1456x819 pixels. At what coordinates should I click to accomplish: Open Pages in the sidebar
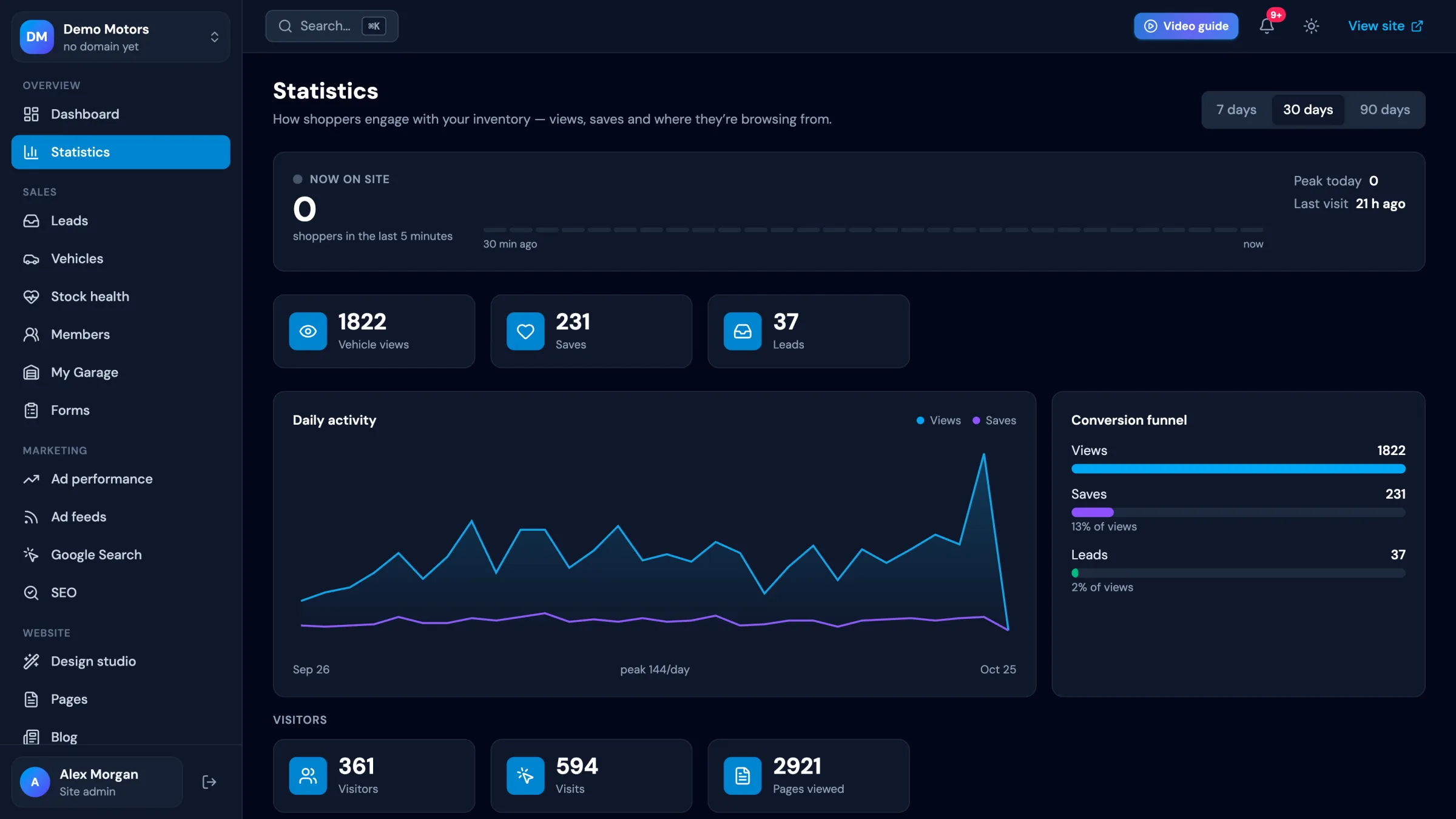(121, 699)
